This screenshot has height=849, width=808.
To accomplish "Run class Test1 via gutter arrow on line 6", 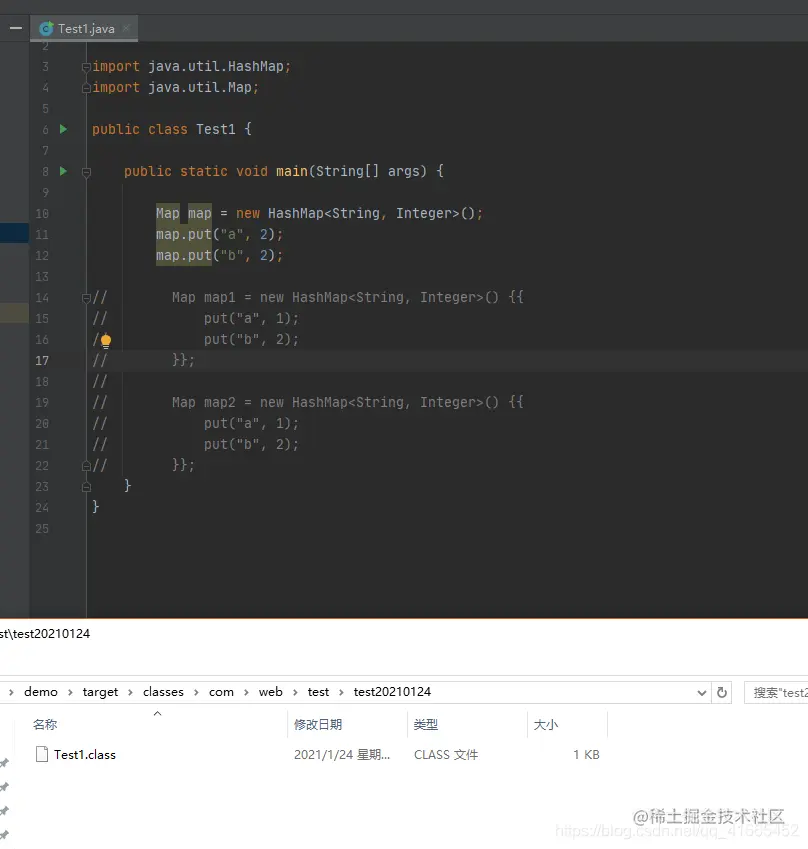I will (x=63, y=129).
